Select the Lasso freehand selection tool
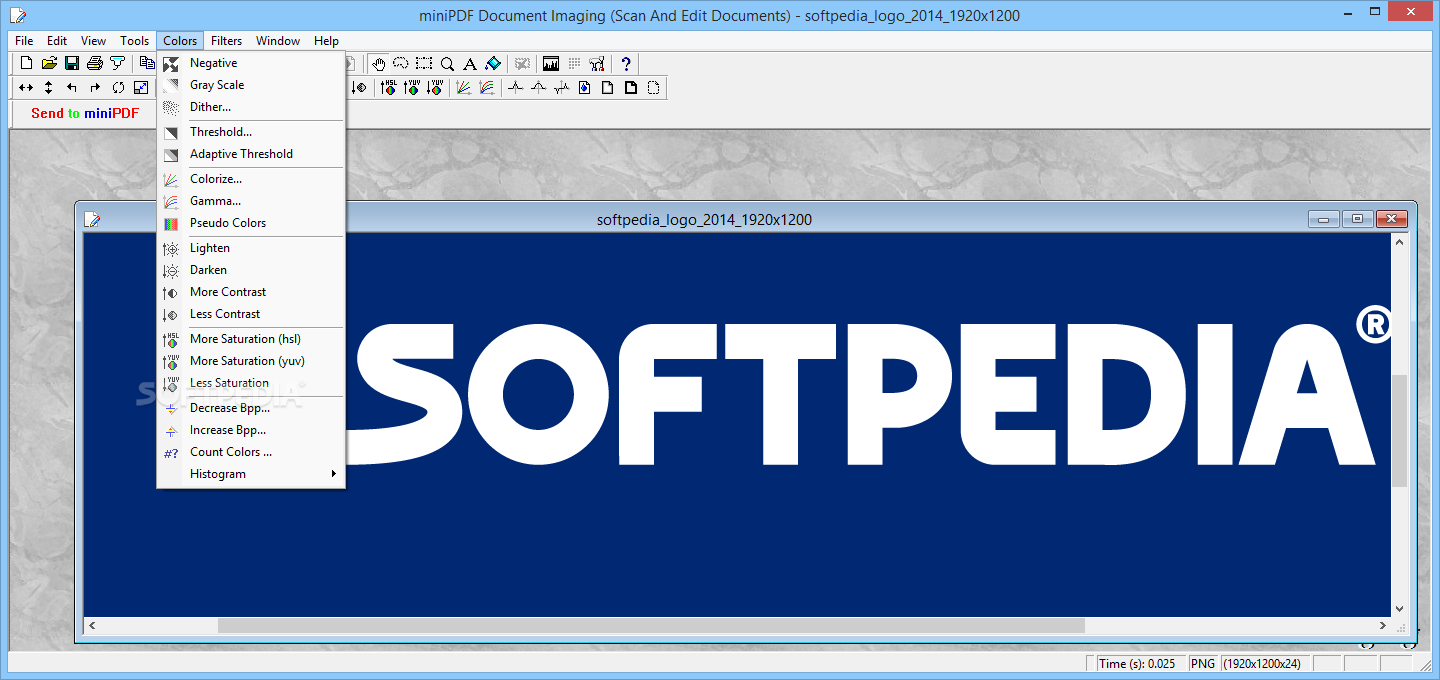The image size is (1440, 680). [x=401, y=63]
